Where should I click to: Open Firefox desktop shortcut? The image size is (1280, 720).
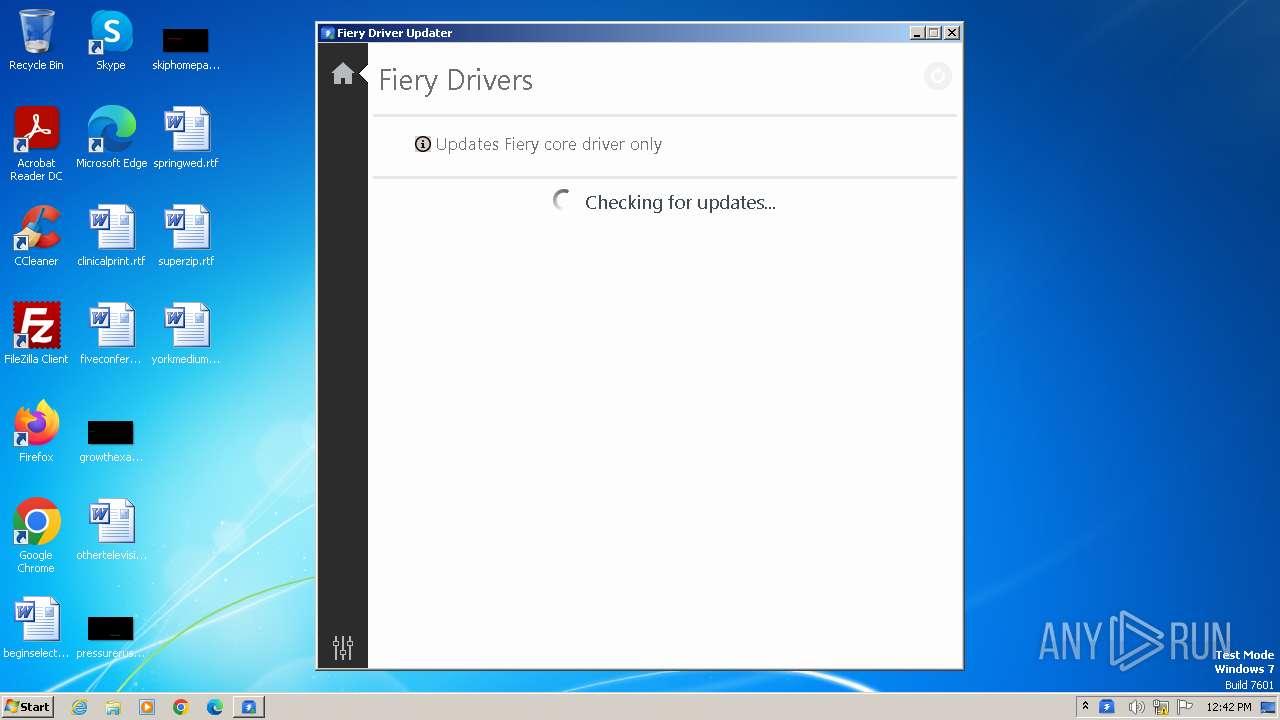pos(36,432)
